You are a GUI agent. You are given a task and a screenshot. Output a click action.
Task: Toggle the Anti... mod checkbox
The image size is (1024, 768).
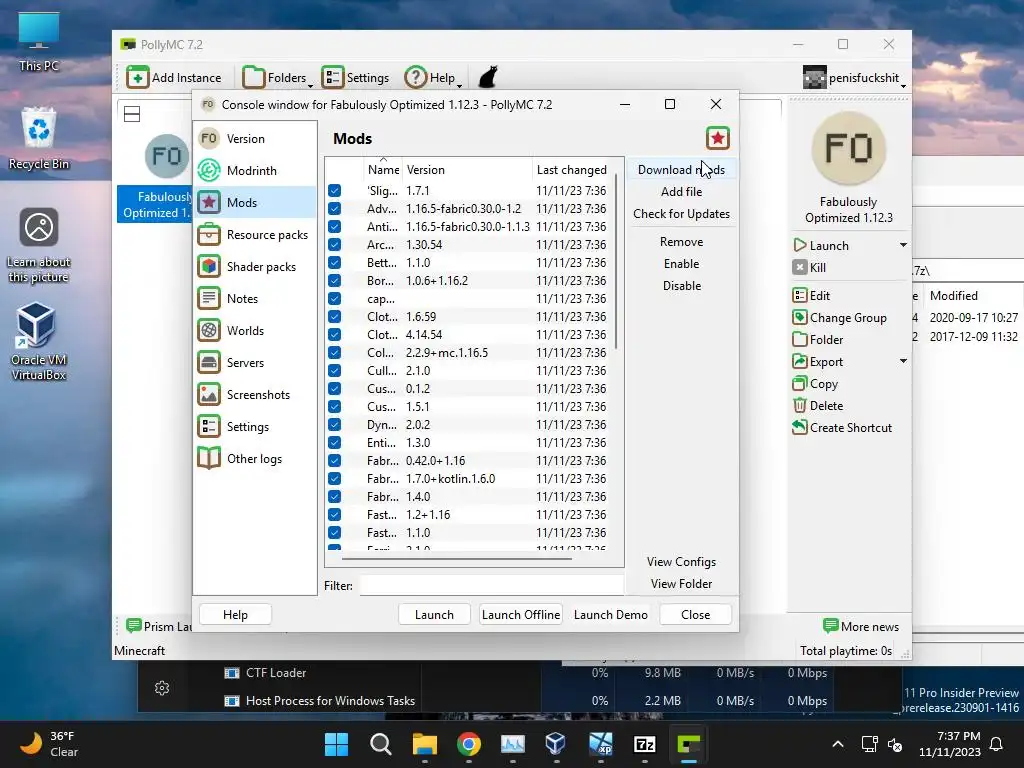coord(334,227)
